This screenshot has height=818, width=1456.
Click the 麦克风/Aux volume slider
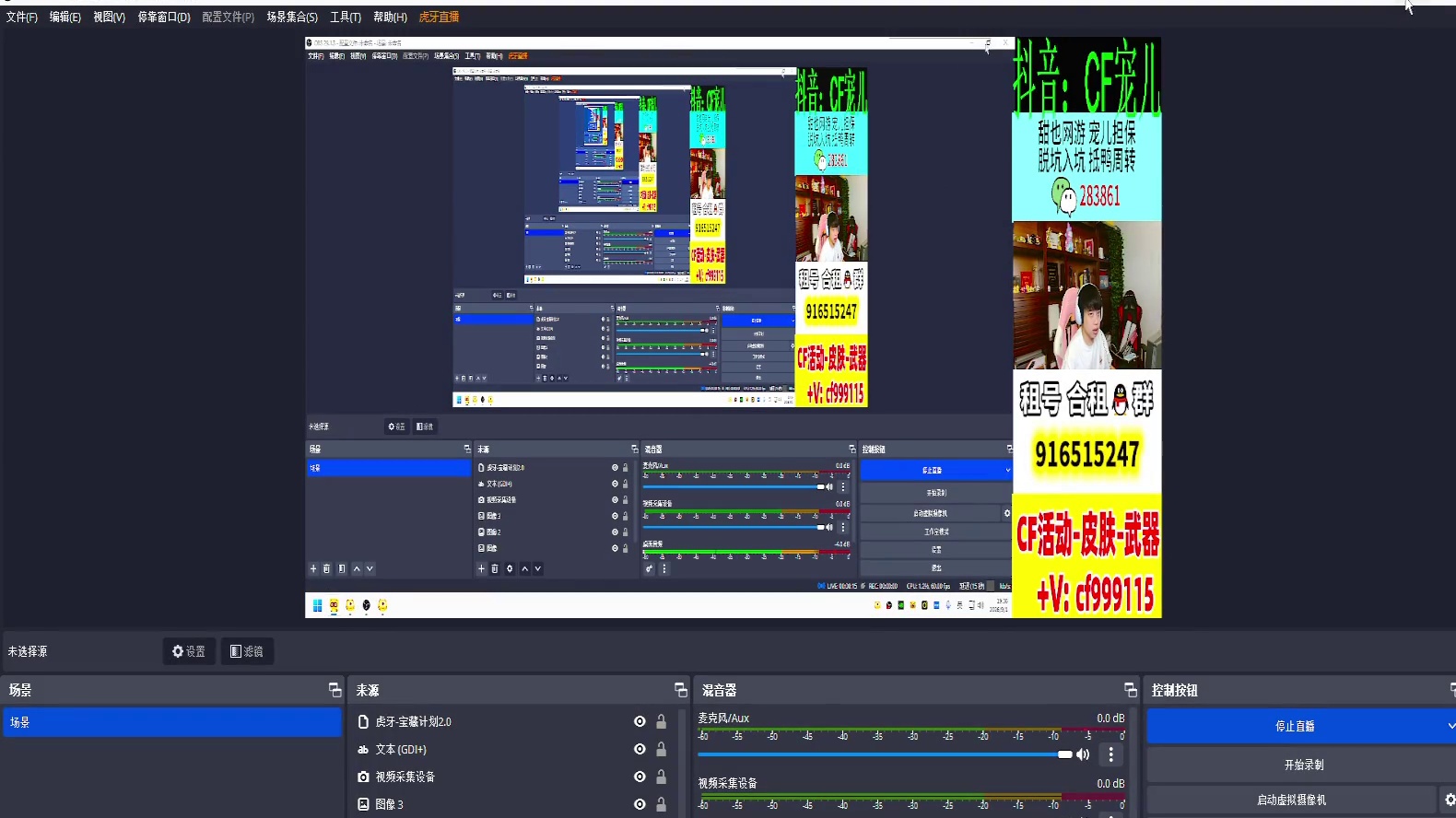coord(885,754)
